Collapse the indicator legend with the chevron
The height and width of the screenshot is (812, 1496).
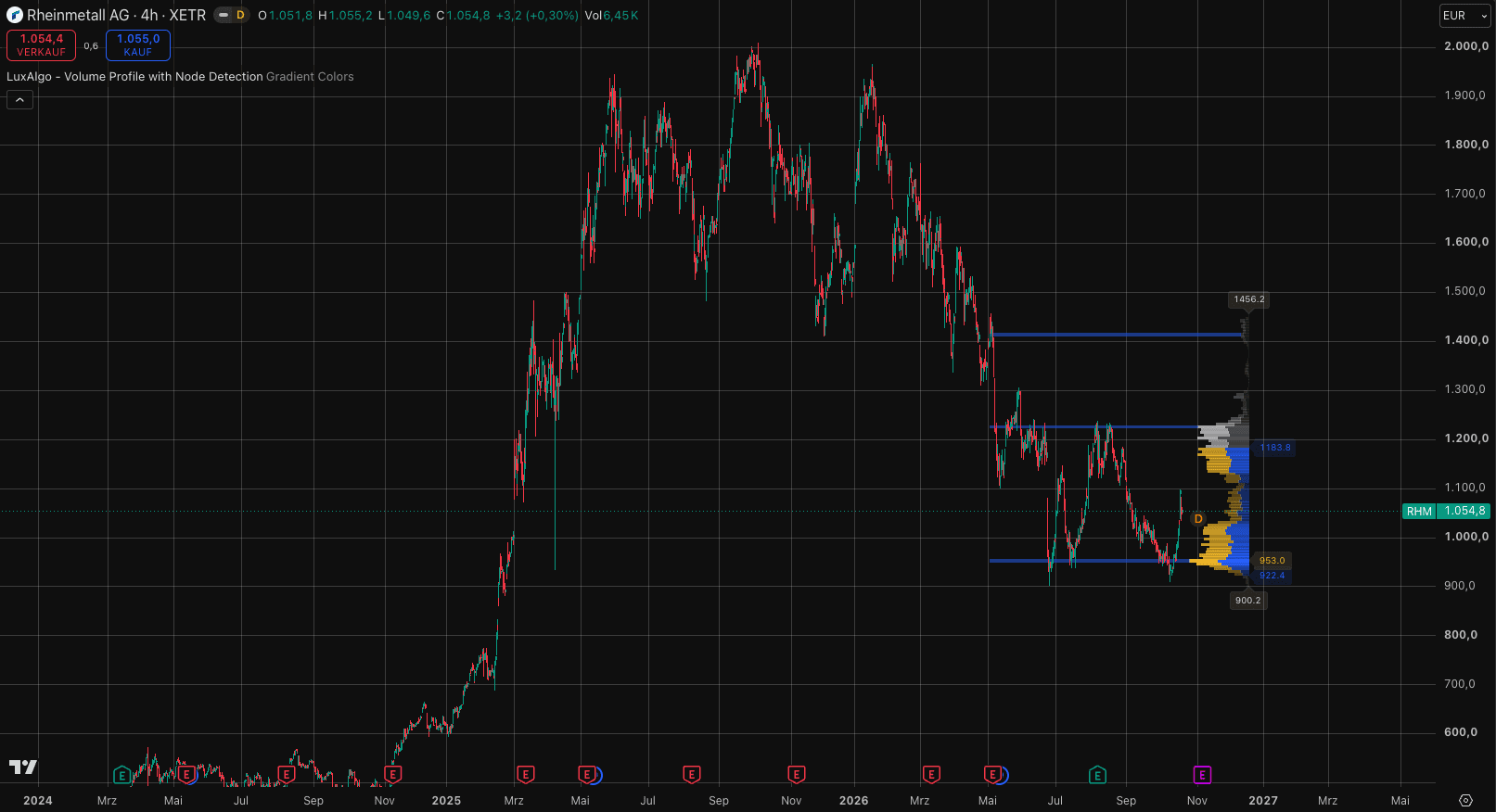pyautogui.click(x=19, y=100)
